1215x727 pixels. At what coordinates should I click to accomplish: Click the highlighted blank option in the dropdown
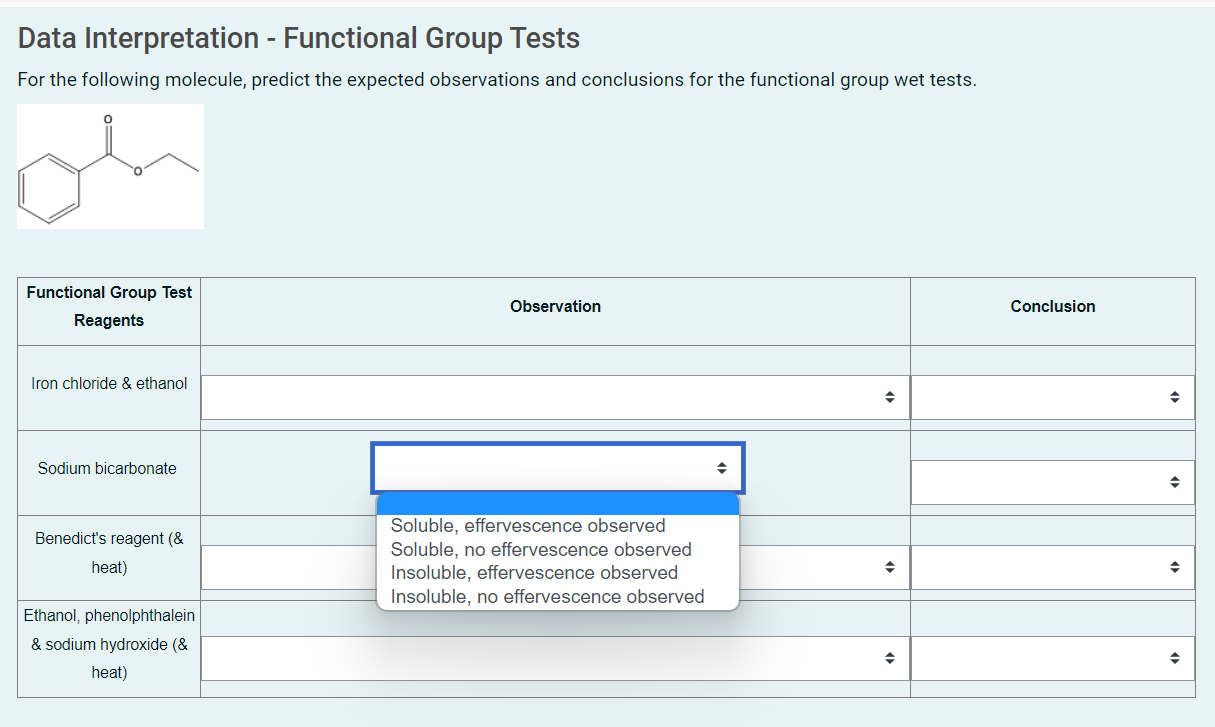point(555,503)
